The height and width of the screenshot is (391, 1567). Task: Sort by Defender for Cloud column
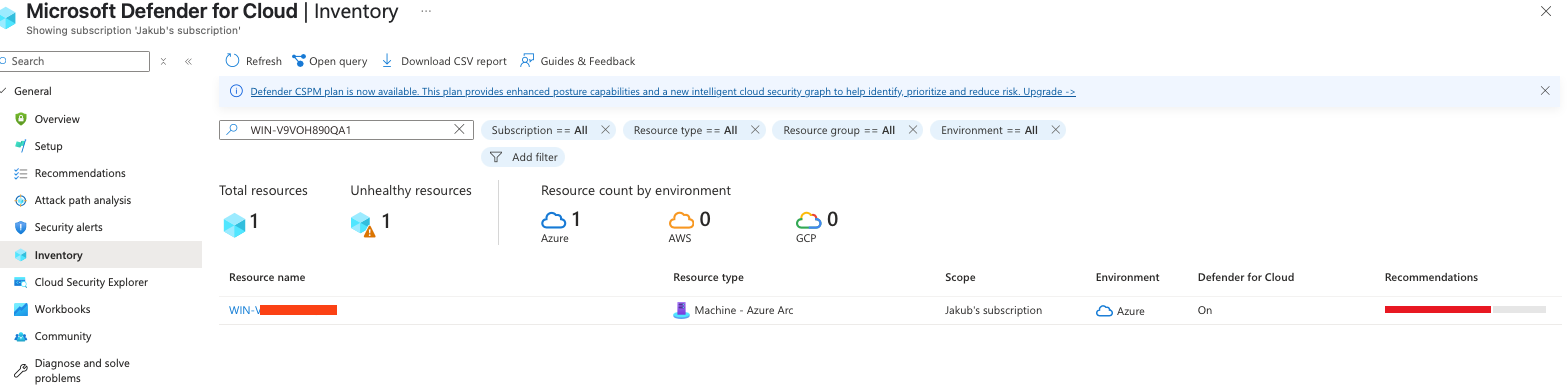1246,277
